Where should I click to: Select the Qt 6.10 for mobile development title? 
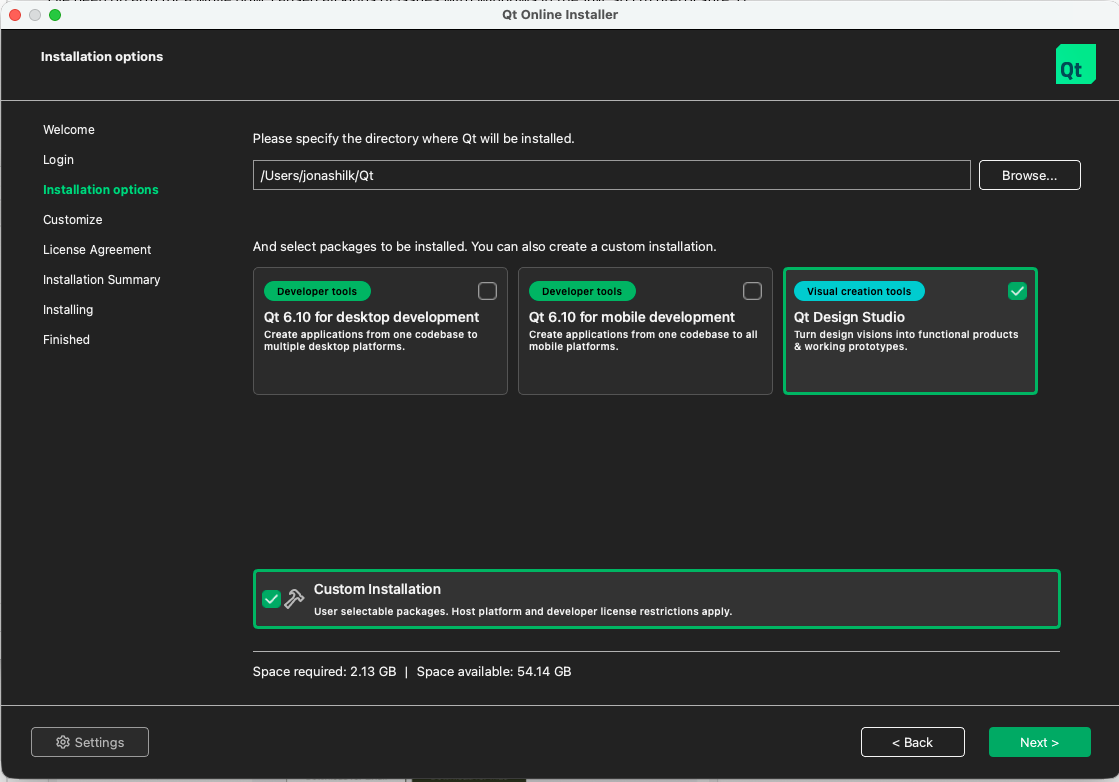point(631,317)
